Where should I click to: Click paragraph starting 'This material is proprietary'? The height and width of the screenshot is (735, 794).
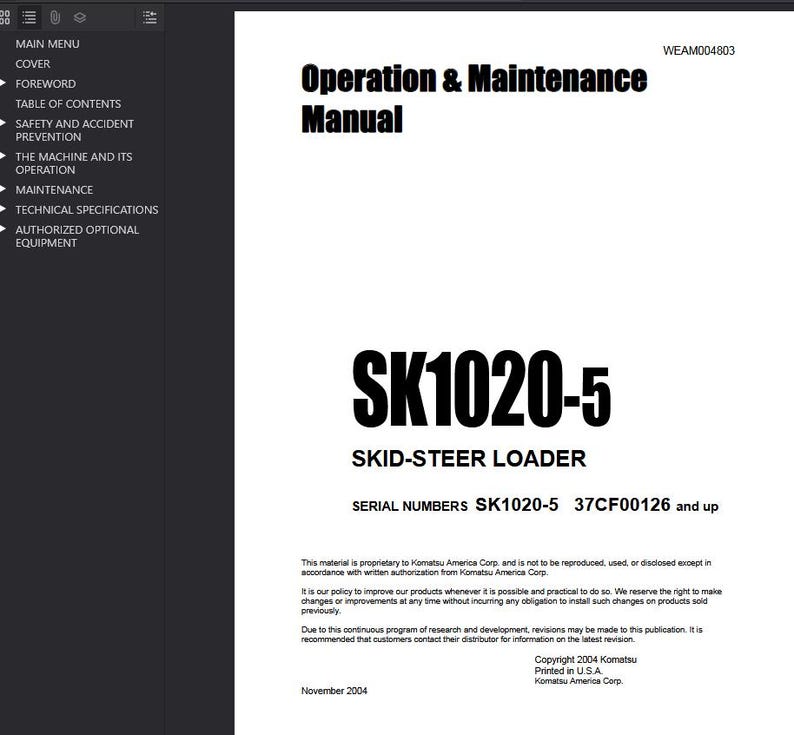pos(506,567)
